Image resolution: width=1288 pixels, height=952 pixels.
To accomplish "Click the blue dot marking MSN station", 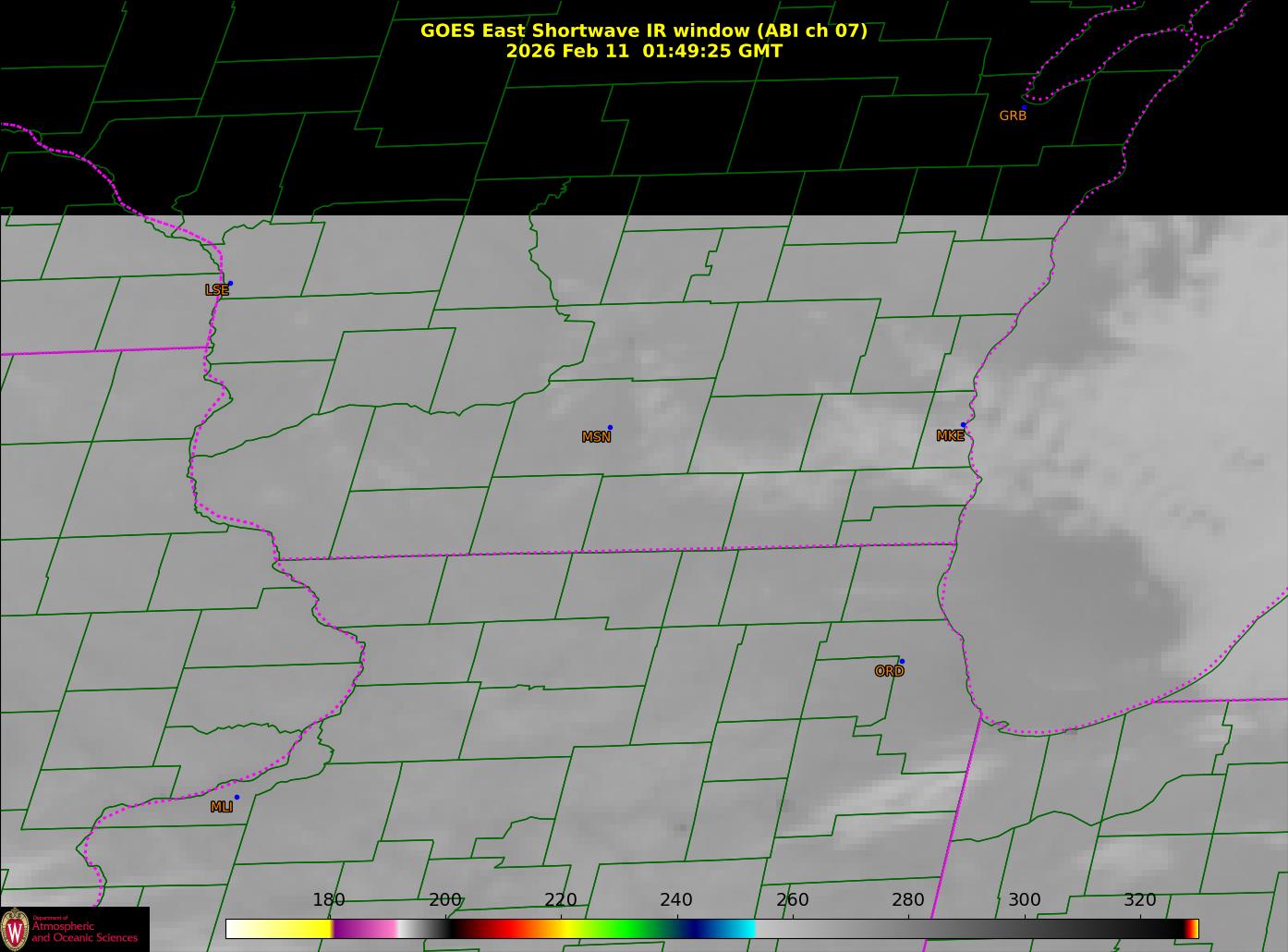I will (610, 428).
